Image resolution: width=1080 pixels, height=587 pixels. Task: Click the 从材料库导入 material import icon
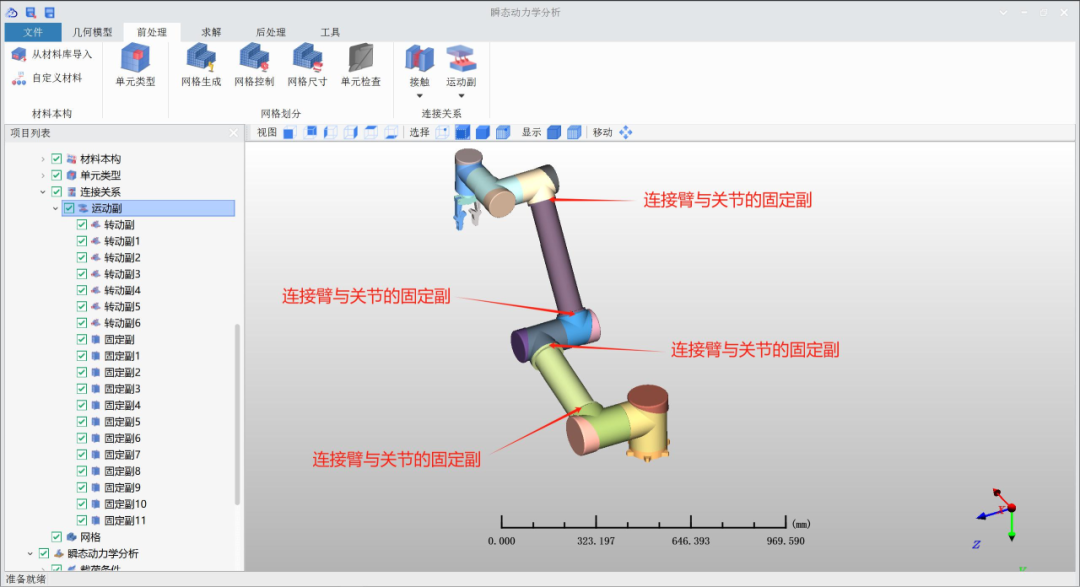coord(19,54)
